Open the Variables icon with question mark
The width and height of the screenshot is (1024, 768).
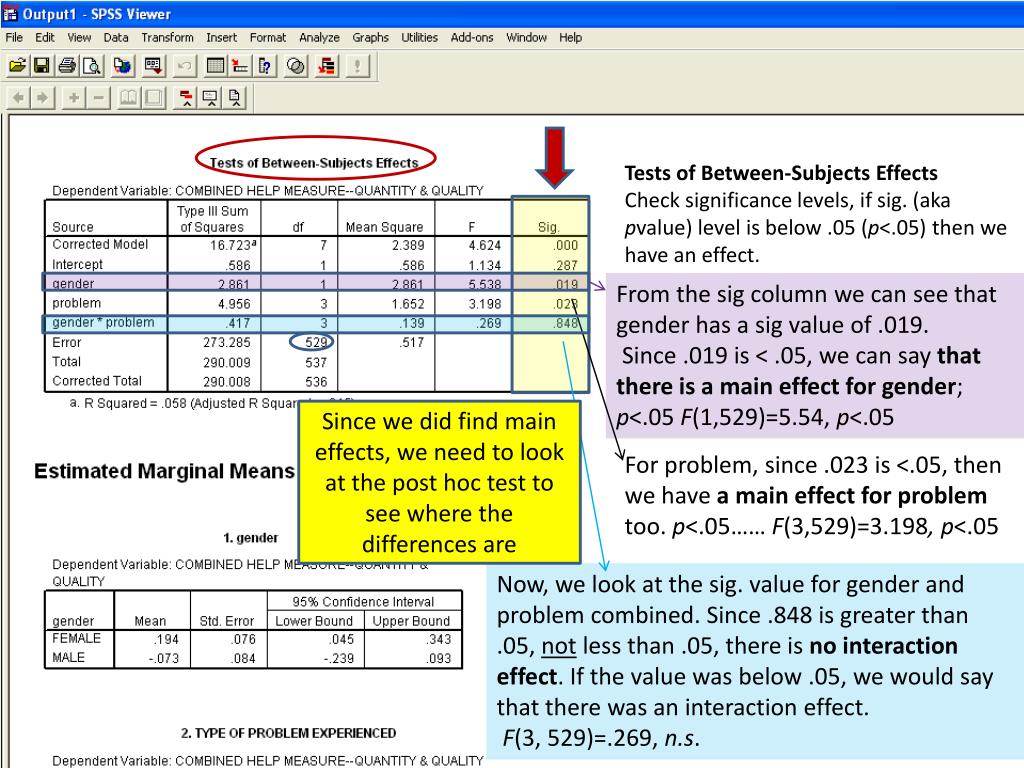pyautogui.click(x=264, y=66)
